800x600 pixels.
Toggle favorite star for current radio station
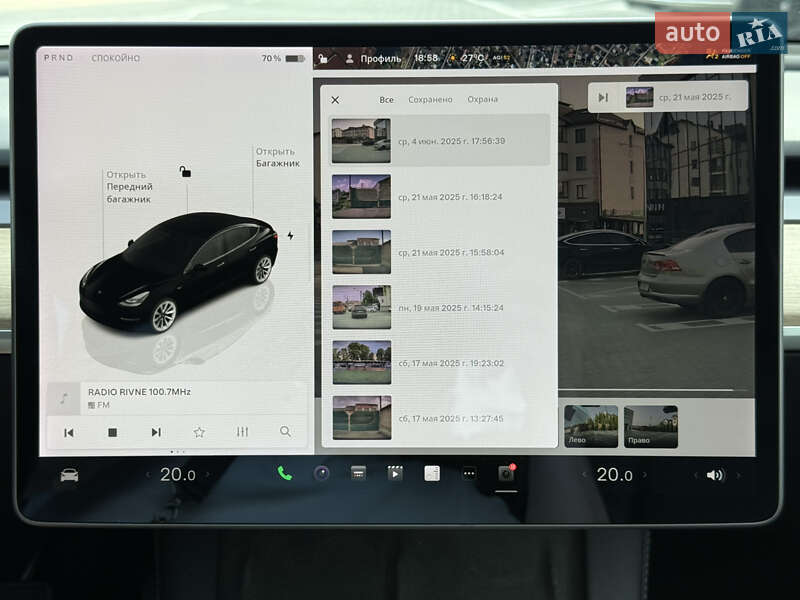(x=199, y=433)
